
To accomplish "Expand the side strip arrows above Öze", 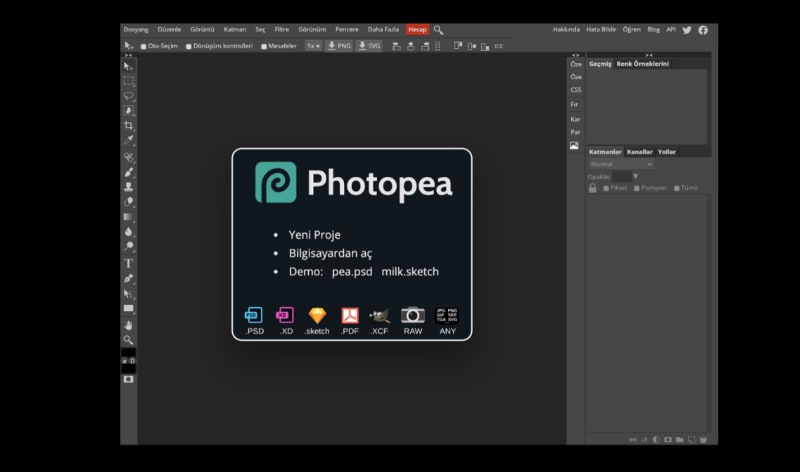I will point(576,55).
